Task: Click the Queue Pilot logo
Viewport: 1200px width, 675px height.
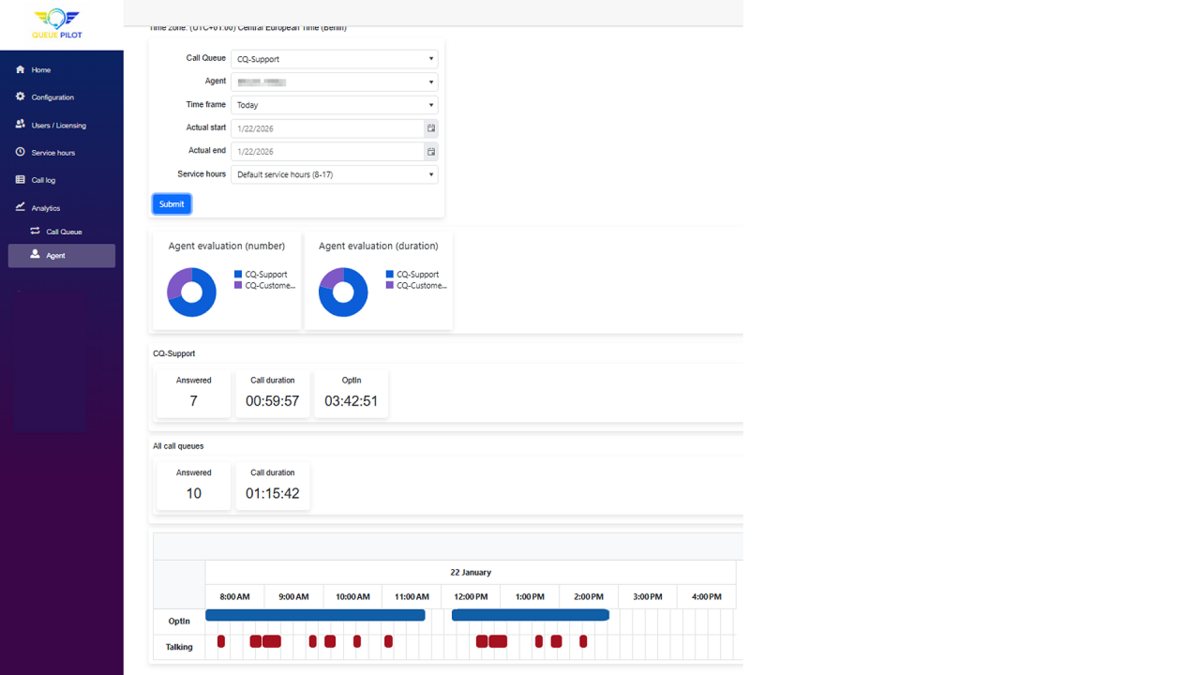Action: point(57,24)
